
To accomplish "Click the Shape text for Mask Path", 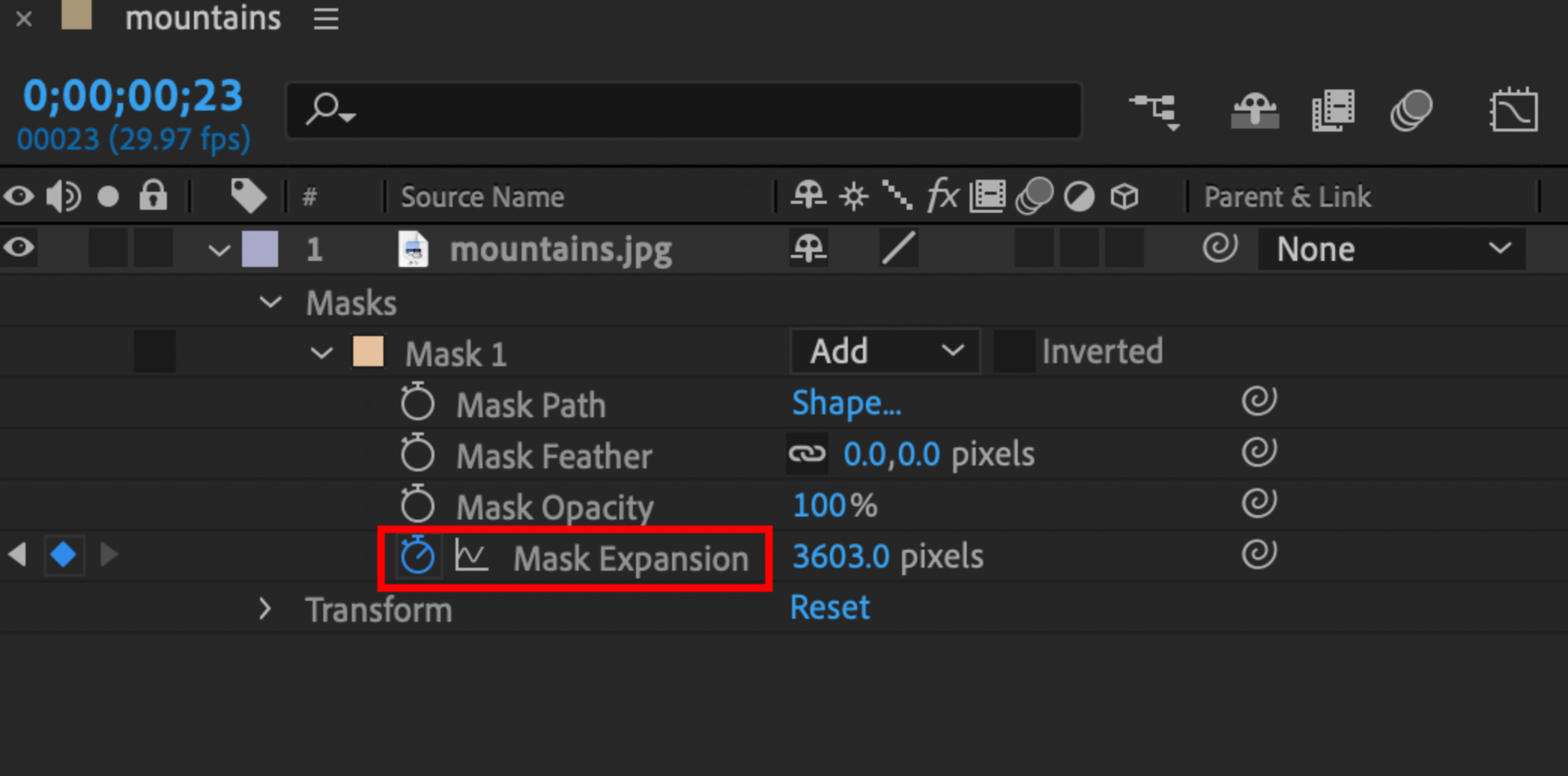I will coord(846,403).
